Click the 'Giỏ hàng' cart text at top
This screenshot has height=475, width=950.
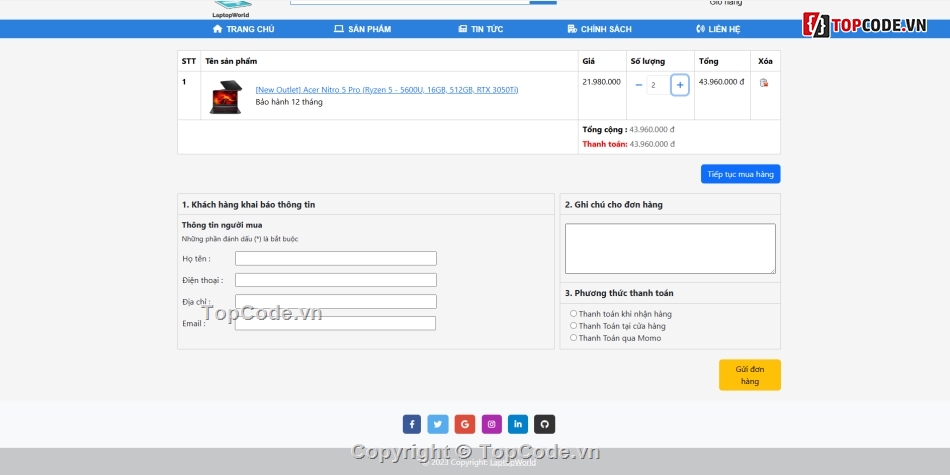726,2
